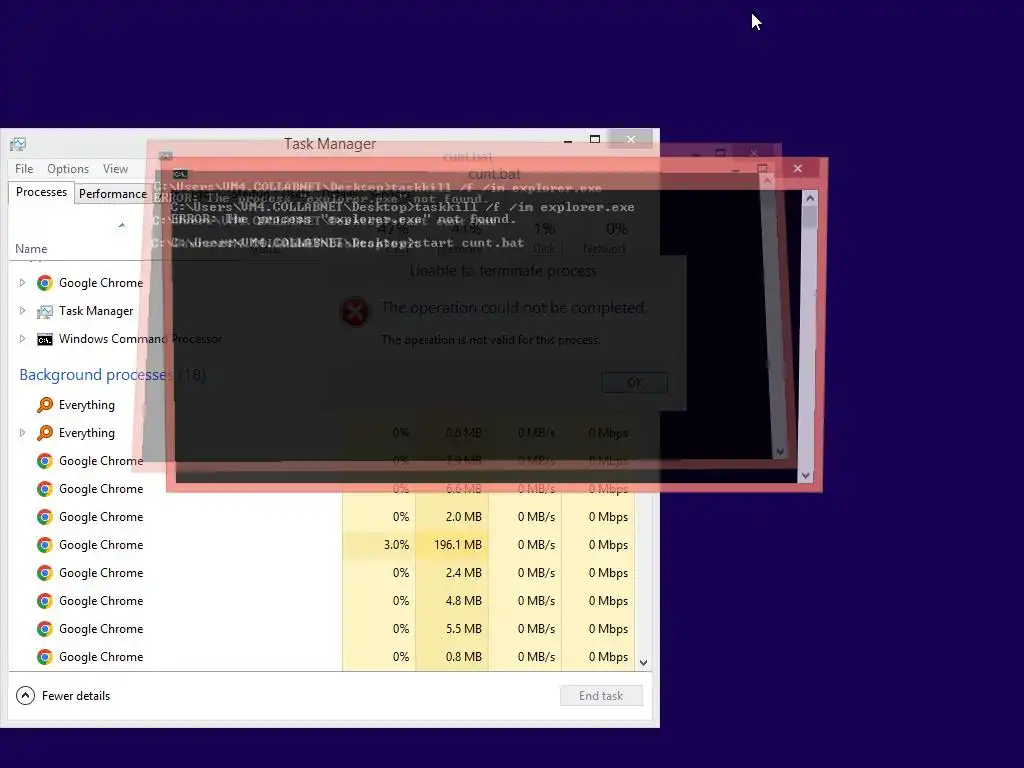The height and width of the screenshot is (768, 1024).
Task: Click the Chrome icon of the 196.1 MB row
Action: coord(44,545)
